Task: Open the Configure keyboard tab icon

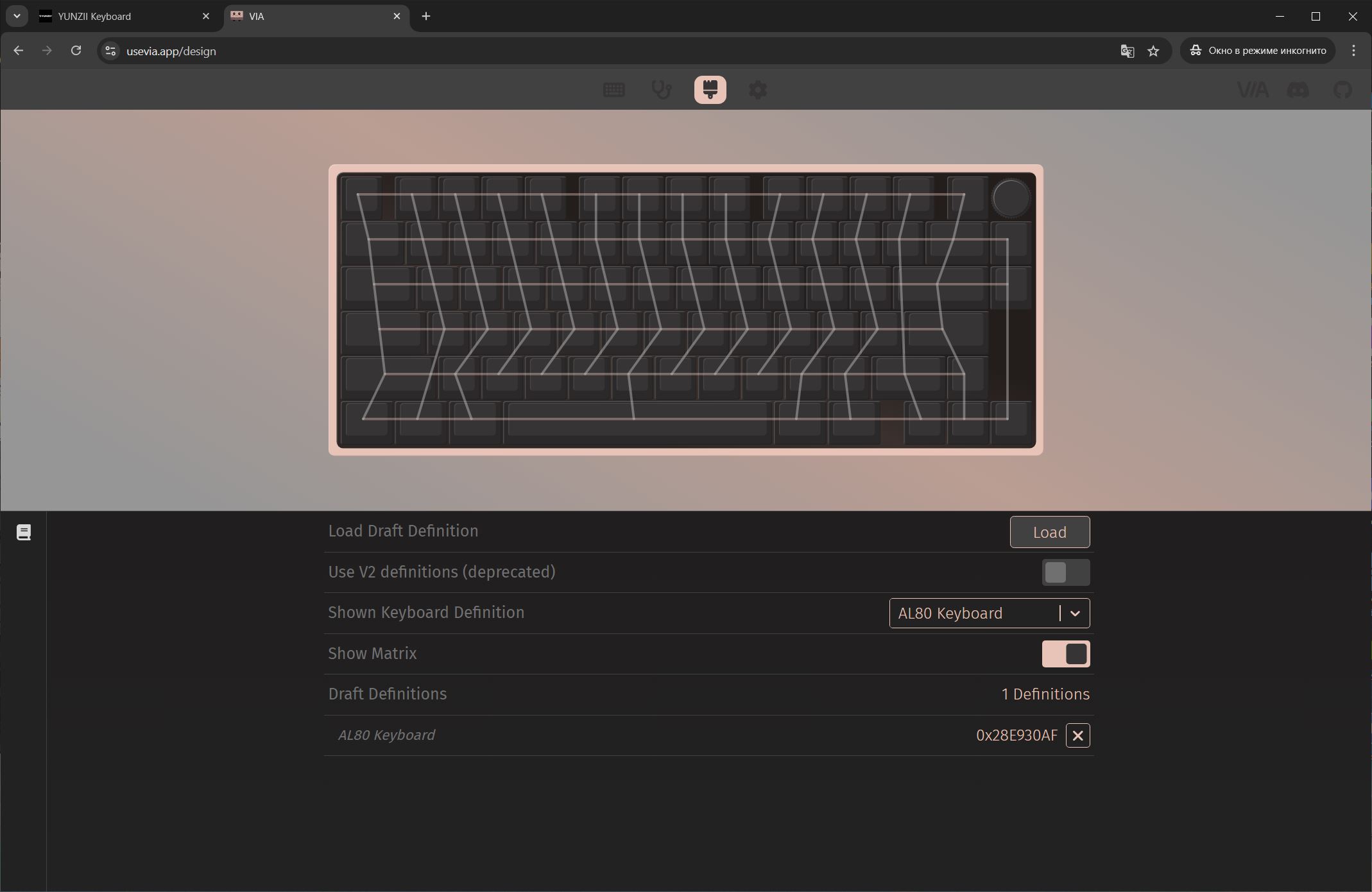Action: pos(613,90)
